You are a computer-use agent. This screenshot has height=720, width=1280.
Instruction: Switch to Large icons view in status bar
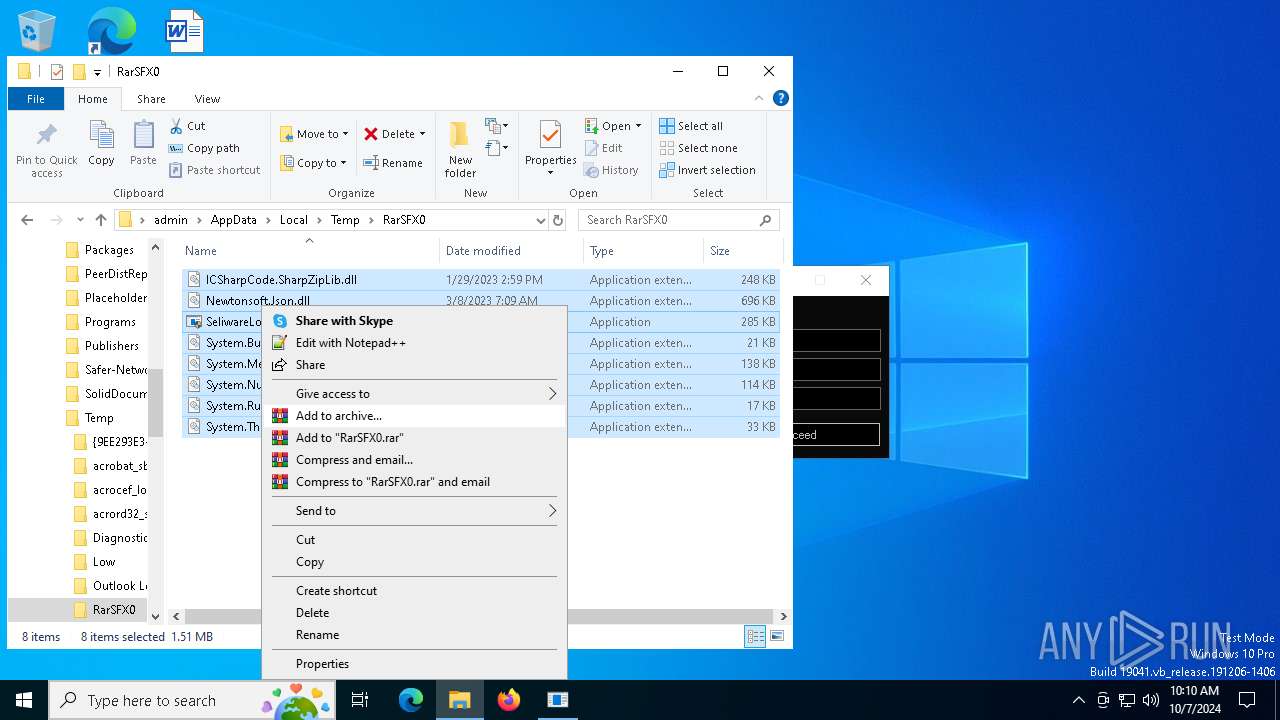(777, 636)
